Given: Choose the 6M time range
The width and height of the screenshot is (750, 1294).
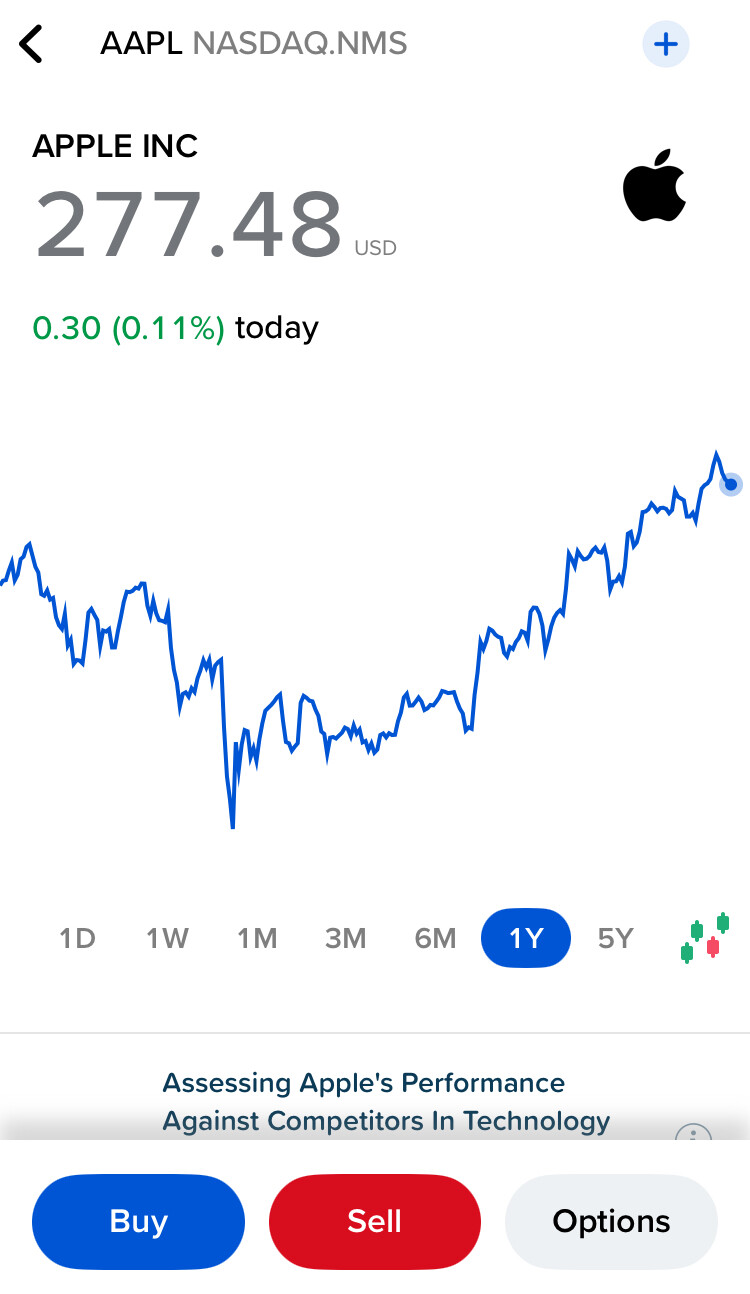Looking at the screenshot, I should pyautogui.click(x=436, y=938).
